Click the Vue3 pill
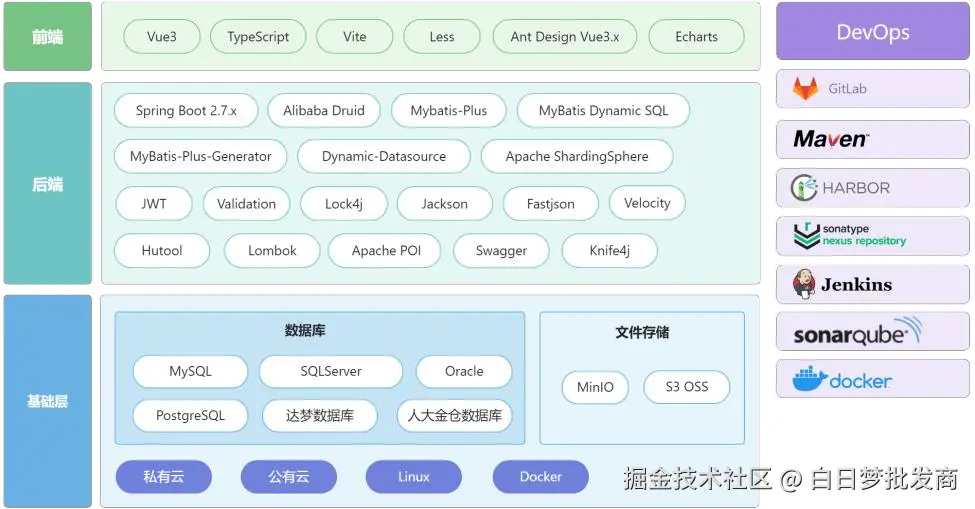 click(x=162, y=37)
